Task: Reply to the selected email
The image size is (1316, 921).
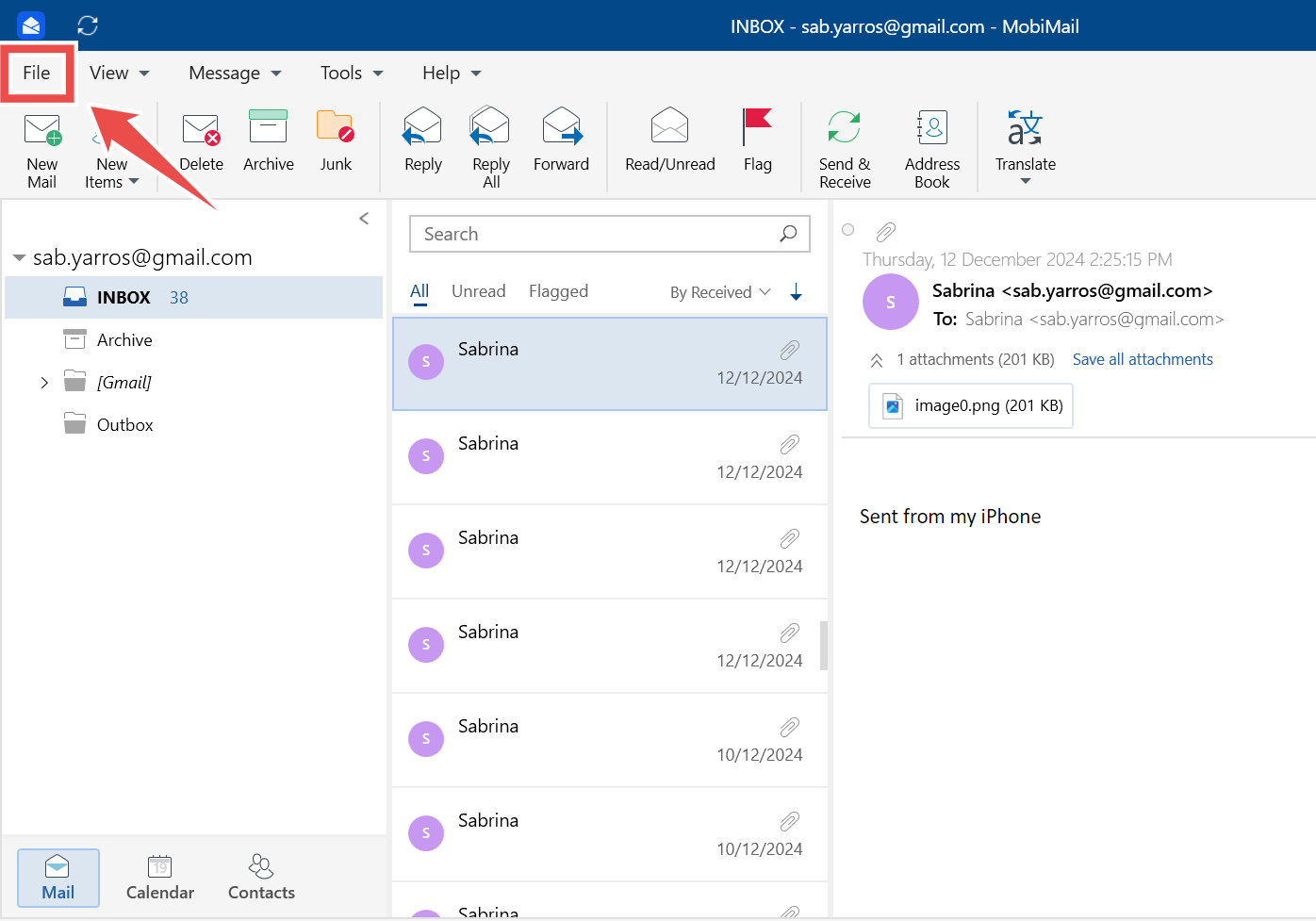Action: (x=421, y=141)
